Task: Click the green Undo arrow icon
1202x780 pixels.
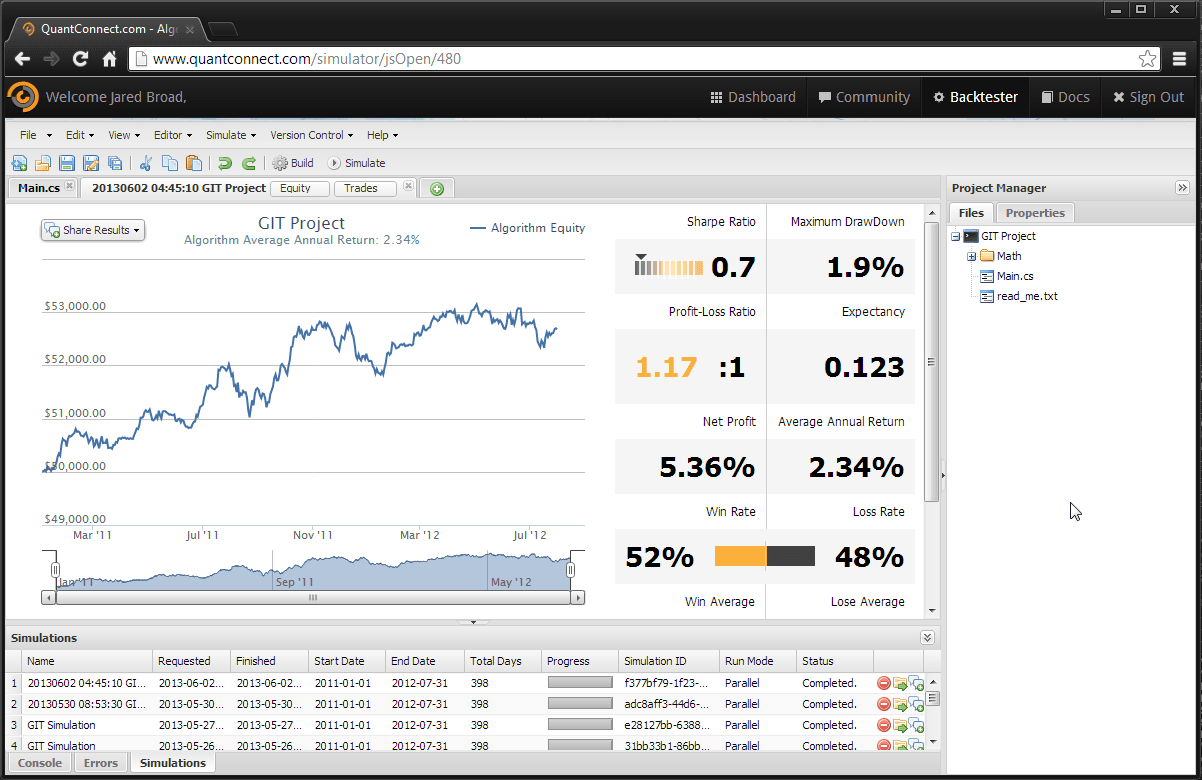Action: (x=225, y=163)
